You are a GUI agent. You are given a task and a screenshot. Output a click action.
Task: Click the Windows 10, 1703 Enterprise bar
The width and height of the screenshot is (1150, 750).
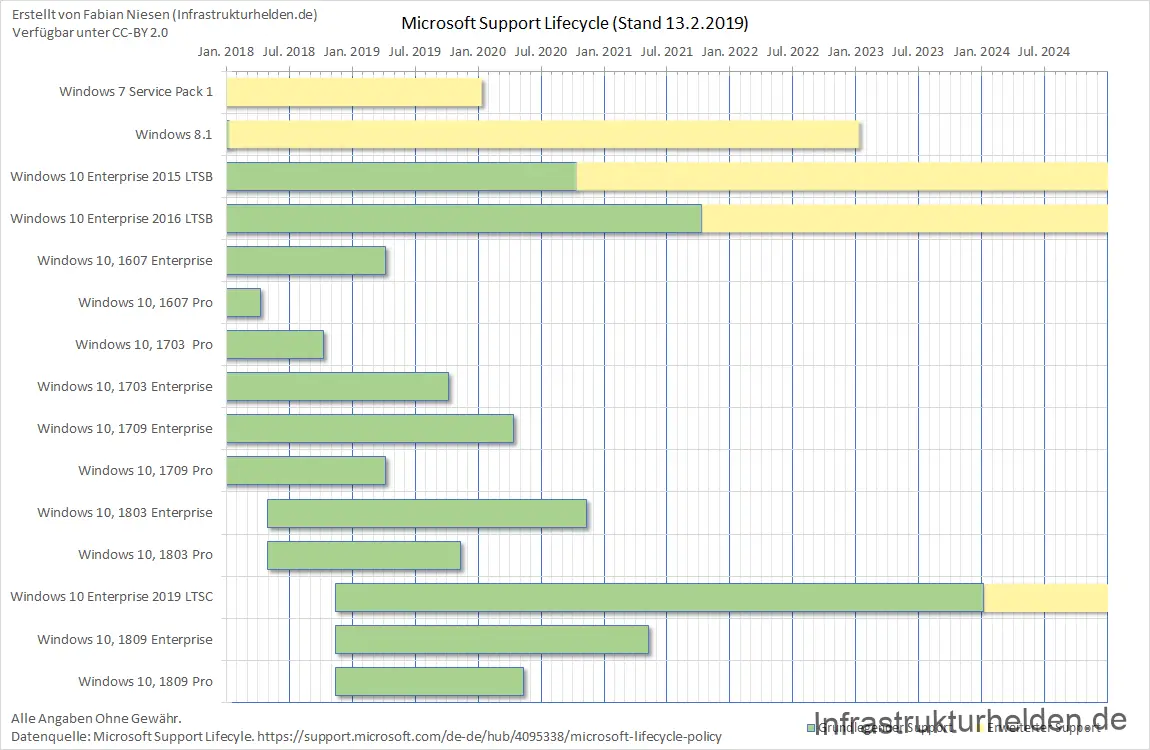pos(337,387)
